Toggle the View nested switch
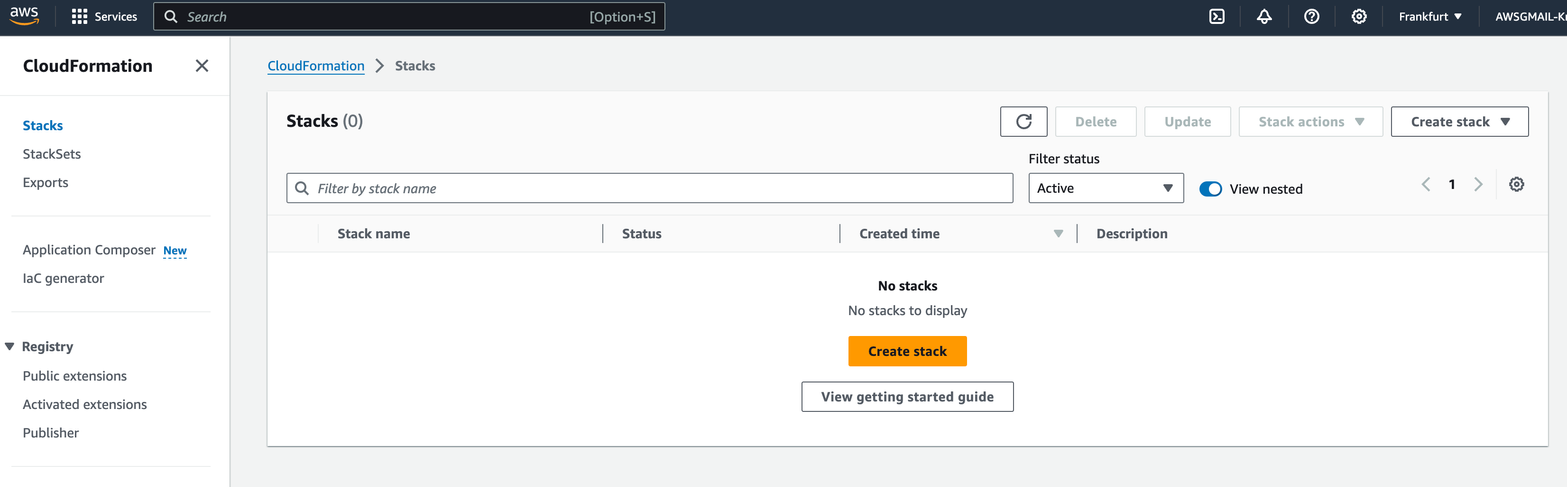 click(1211, 189)
